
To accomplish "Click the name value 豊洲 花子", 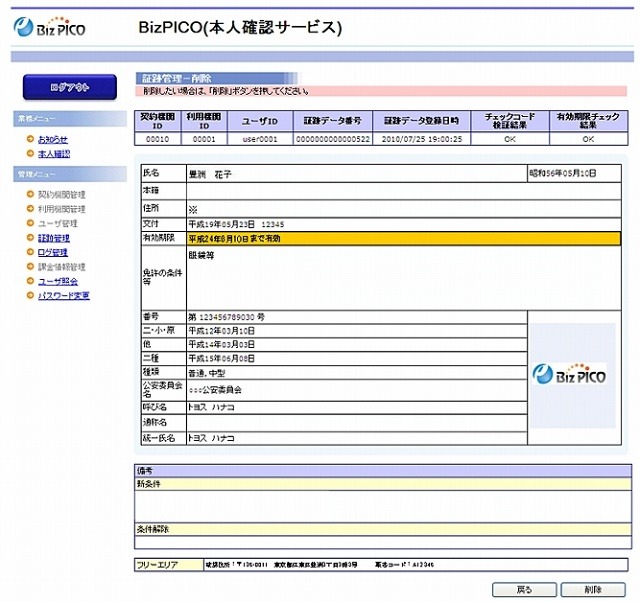I will click(210, 174).
